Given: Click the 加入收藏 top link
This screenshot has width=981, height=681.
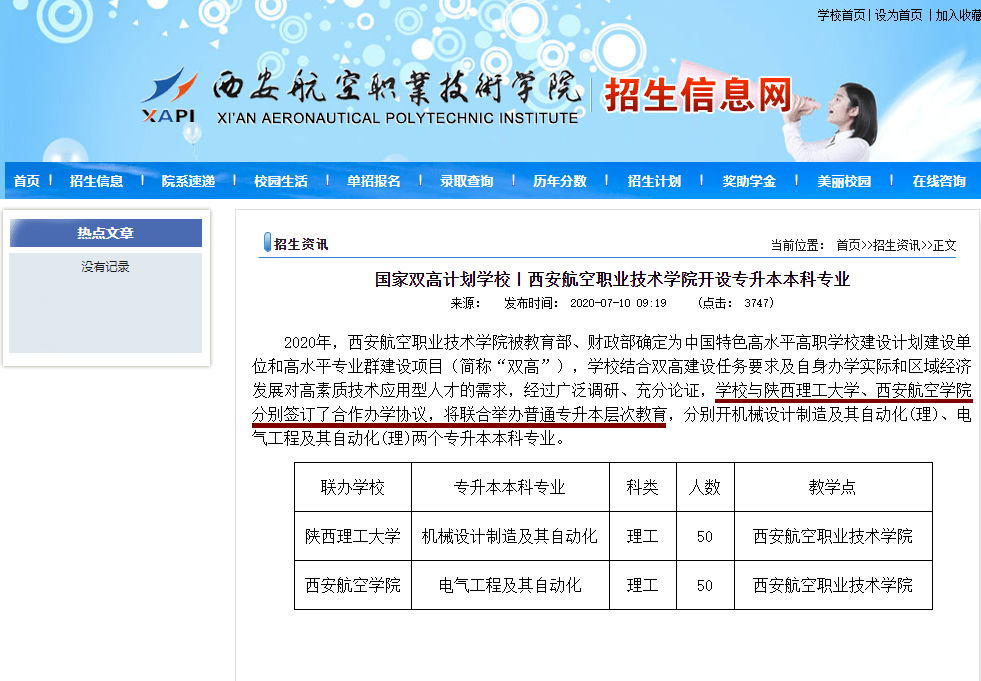Looking at the screenshot, I should click(x=958, y=15).
